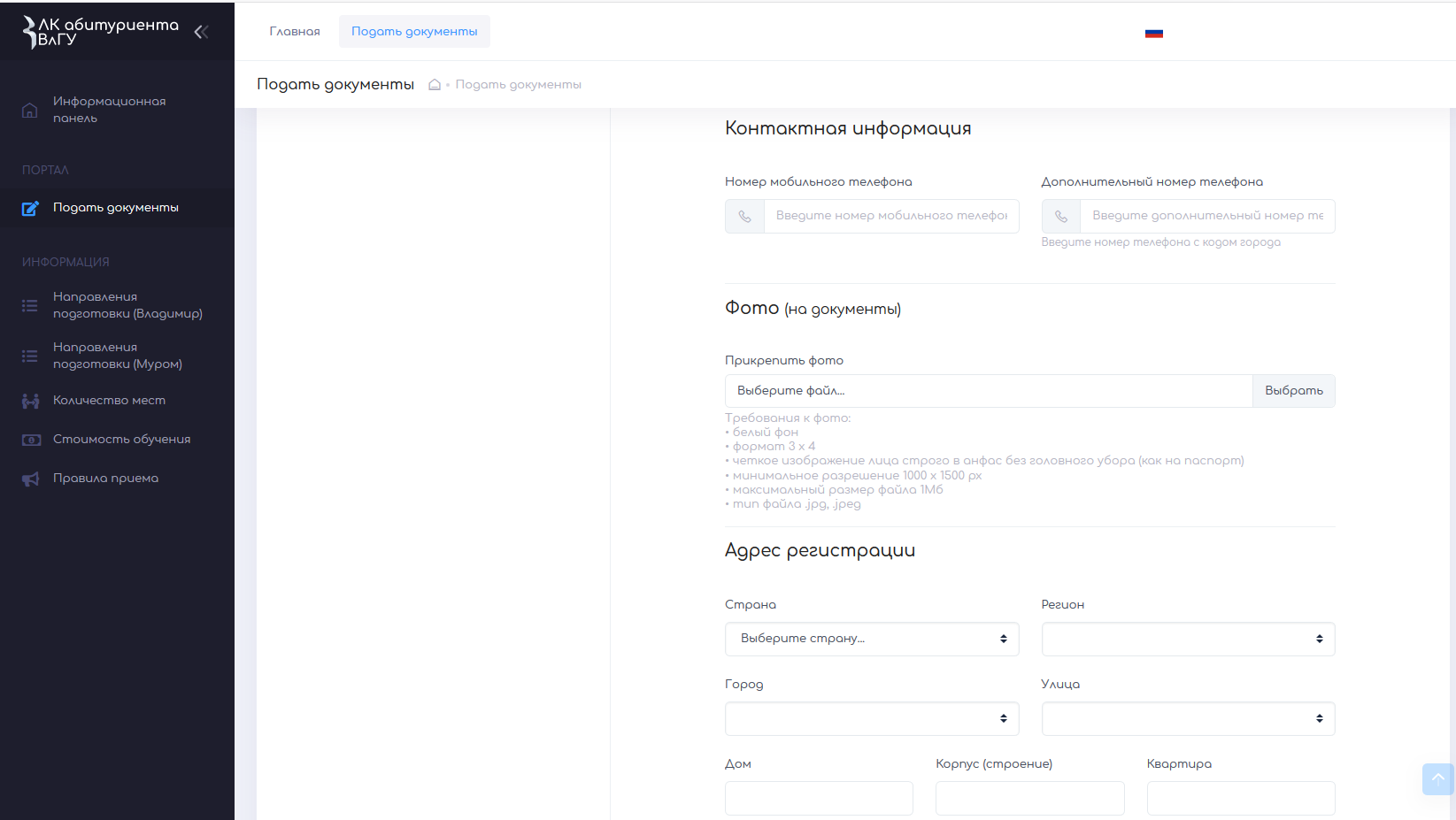This screenshot has width=1456, height=820.
Task: Open Стоимость обучения sidebar item
Action: click(x=117, y=440)
